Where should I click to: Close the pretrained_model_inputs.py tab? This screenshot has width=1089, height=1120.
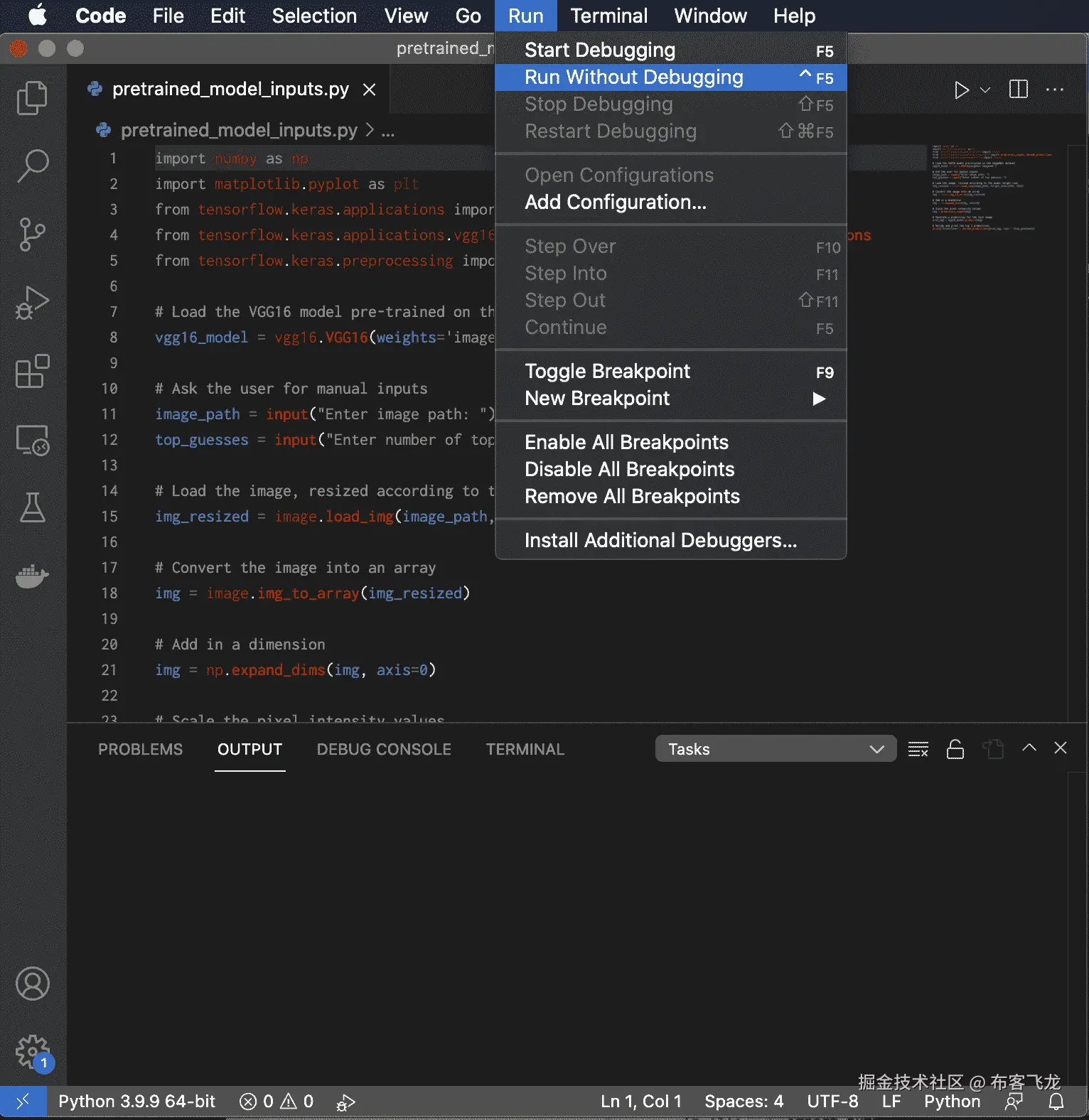tap(369, 90)
